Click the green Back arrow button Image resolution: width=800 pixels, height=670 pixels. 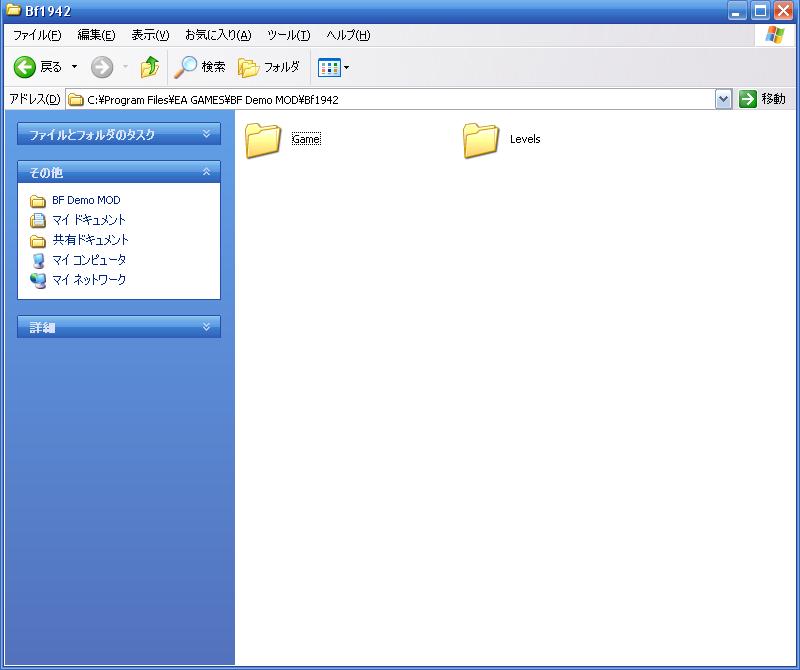pos(24,67)
